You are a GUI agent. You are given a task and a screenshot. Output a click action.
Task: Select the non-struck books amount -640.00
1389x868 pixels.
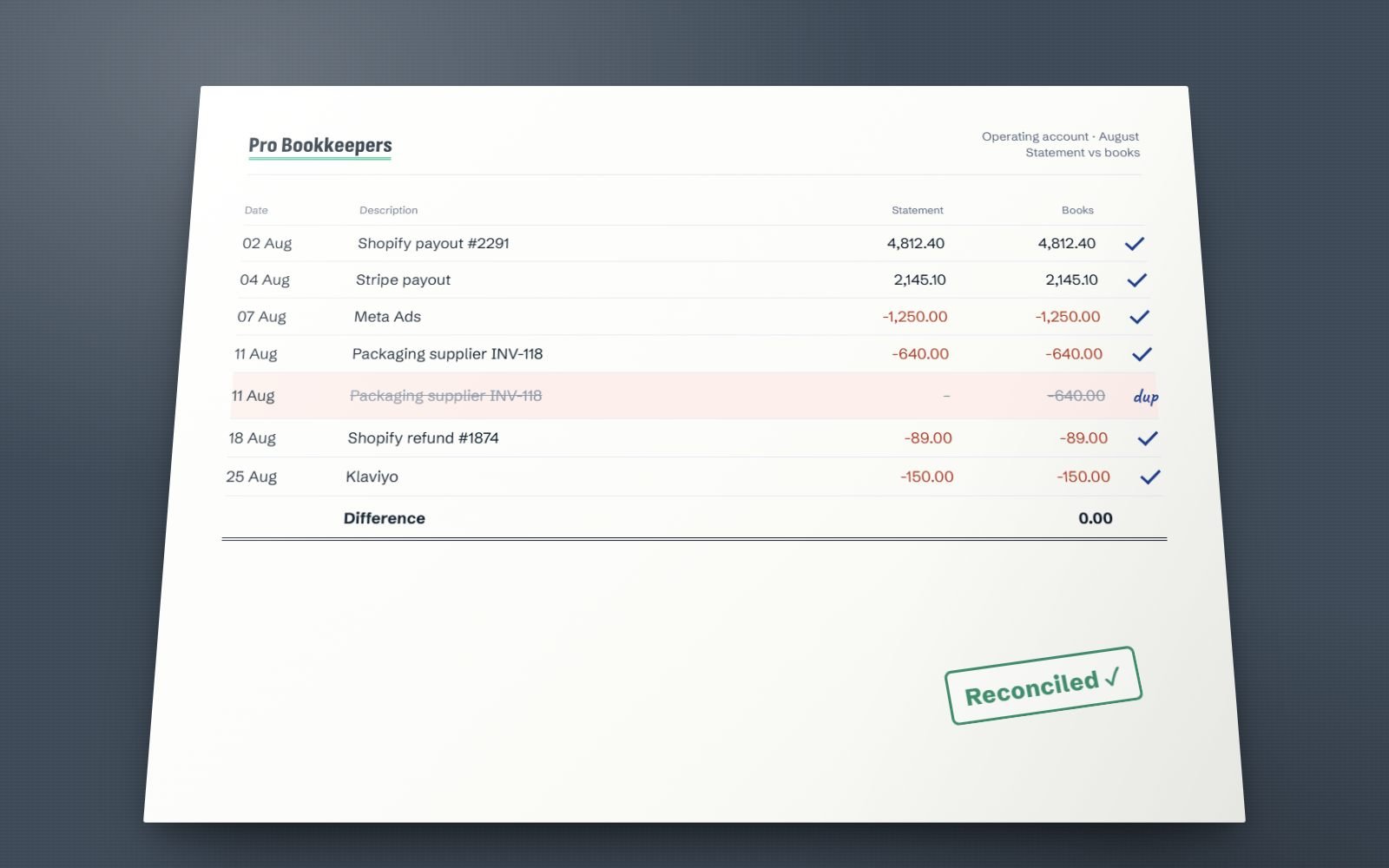1074,354
